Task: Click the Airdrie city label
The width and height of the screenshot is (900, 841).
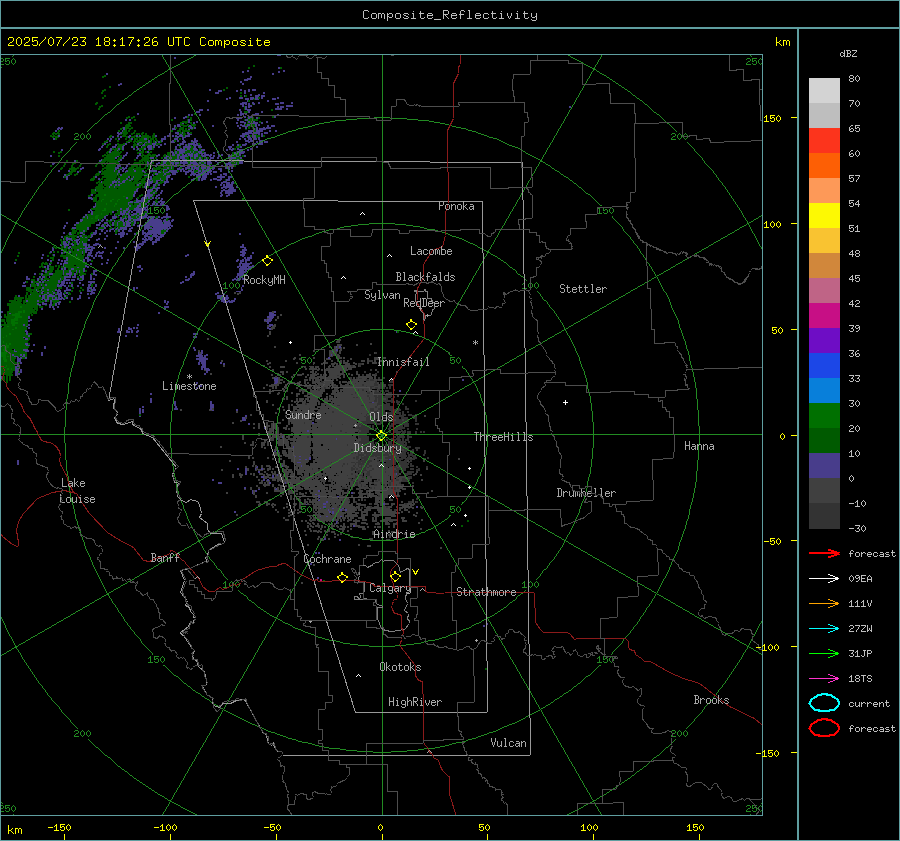Action: 394,534
